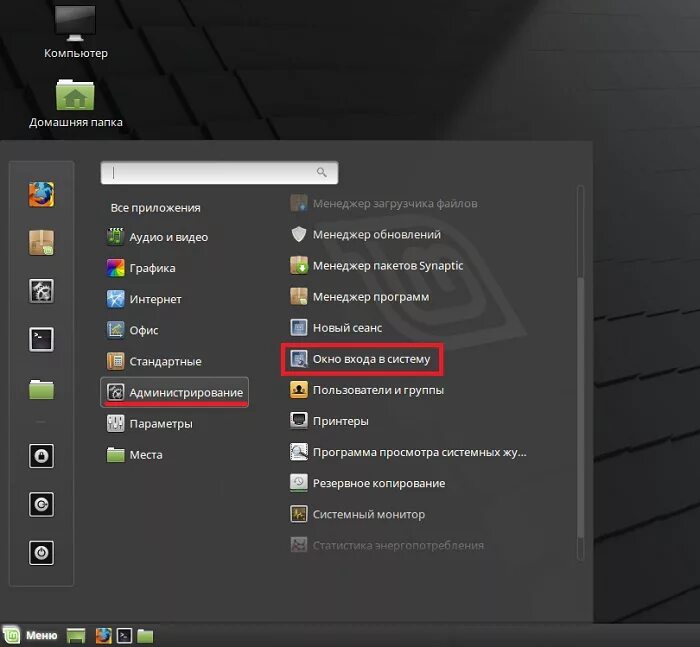Image resolution: width=700 pixels, height=647 pixels.
Task: Open Менеджер пакетов Synaptic
Action: (x=376, y=266)
